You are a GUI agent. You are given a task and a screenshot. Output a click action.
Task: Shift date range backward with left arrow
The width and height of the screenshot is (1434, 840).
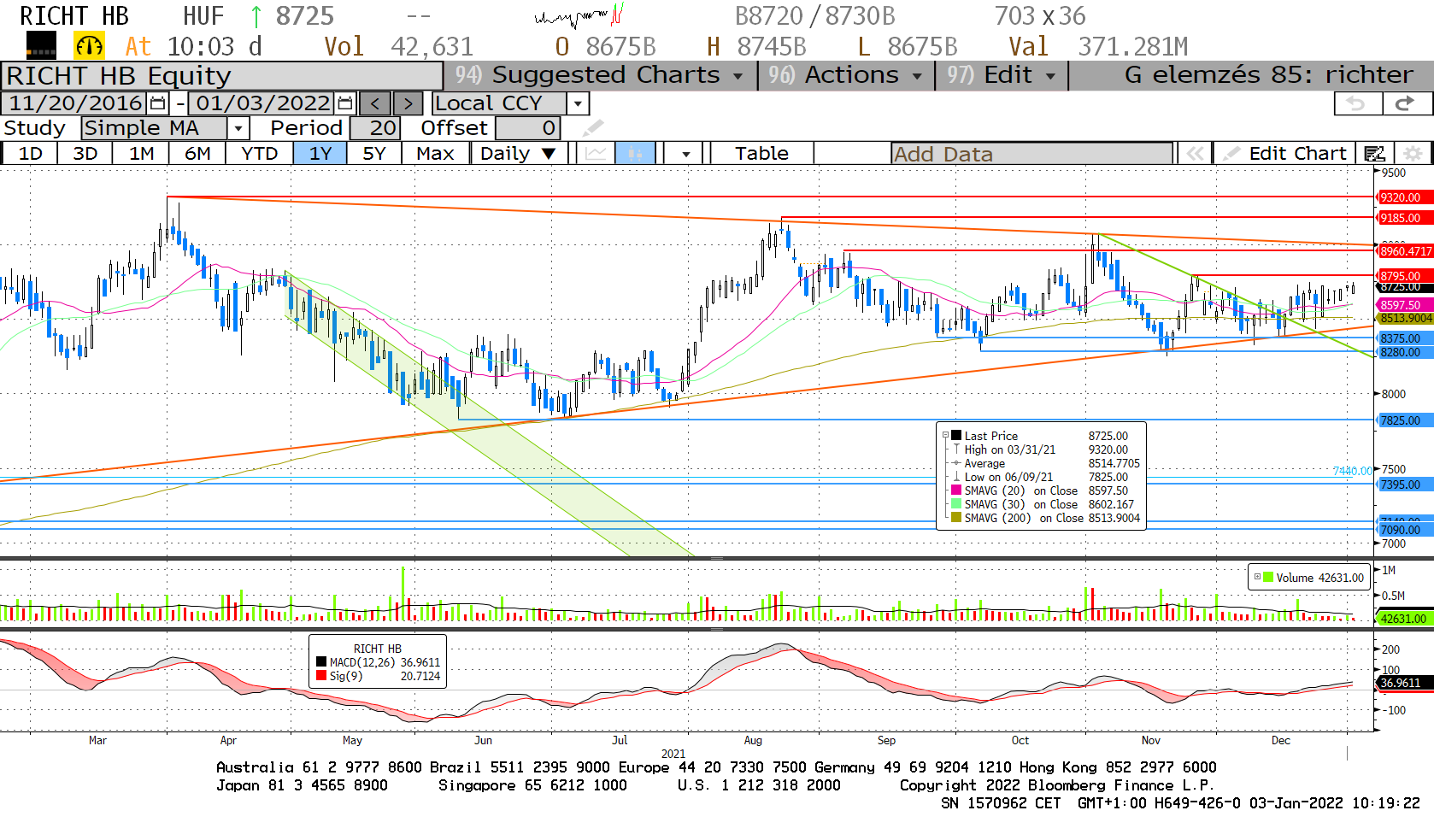(x=375, y=103)
